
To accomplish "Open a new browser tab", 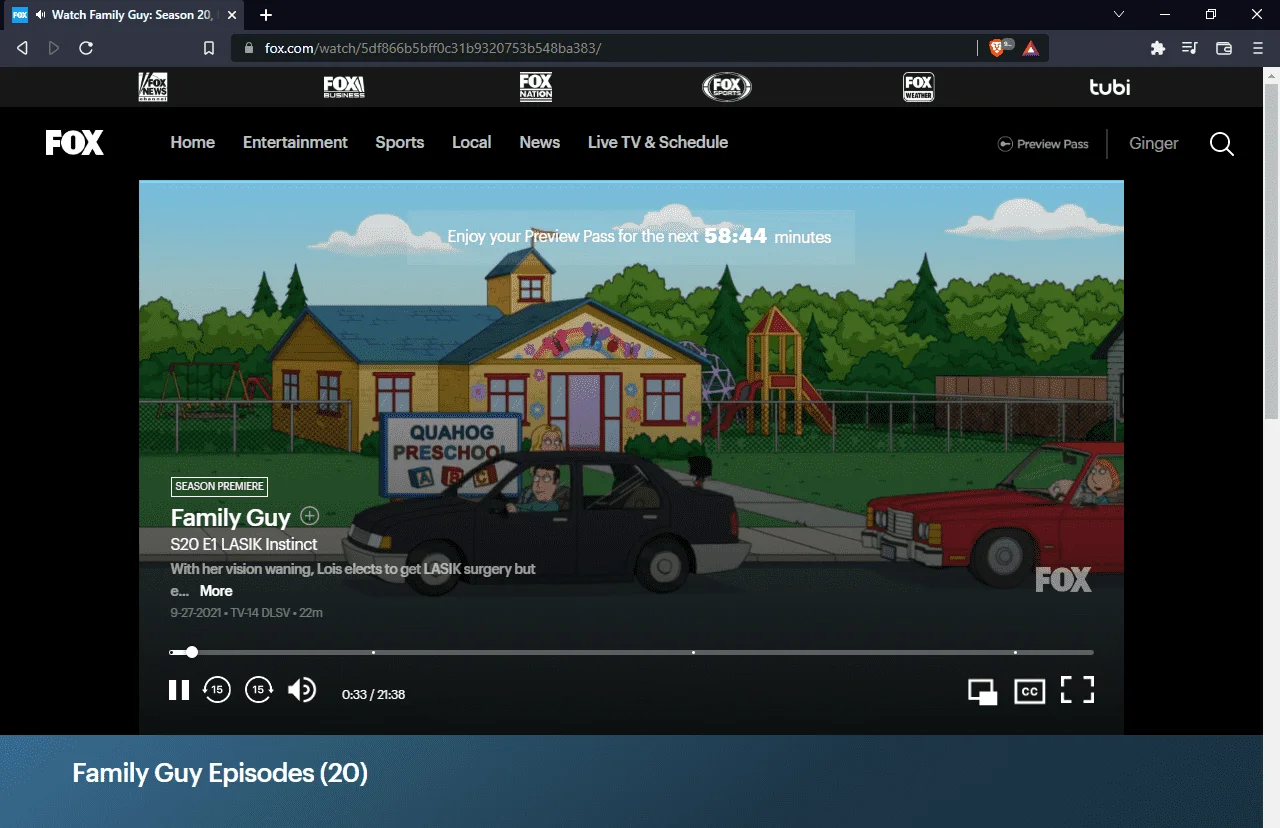I will pos(266,15).
